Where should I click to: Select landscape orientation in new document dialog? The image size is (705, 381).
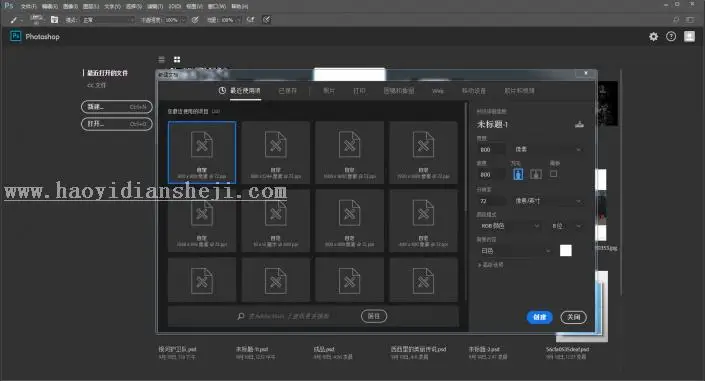535,174
